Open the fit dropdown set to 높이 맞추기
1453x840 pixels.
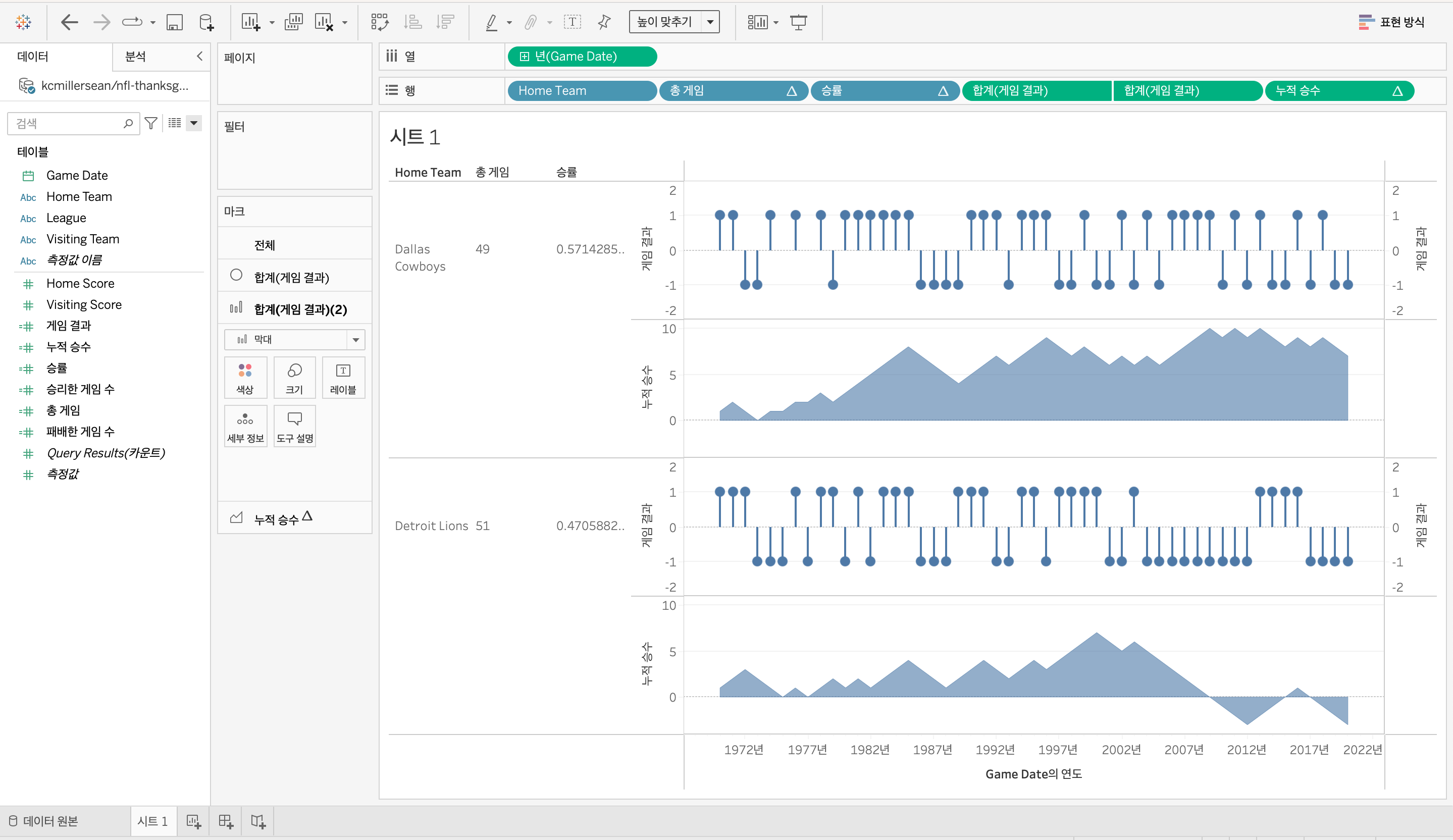(x=674, y=22)
